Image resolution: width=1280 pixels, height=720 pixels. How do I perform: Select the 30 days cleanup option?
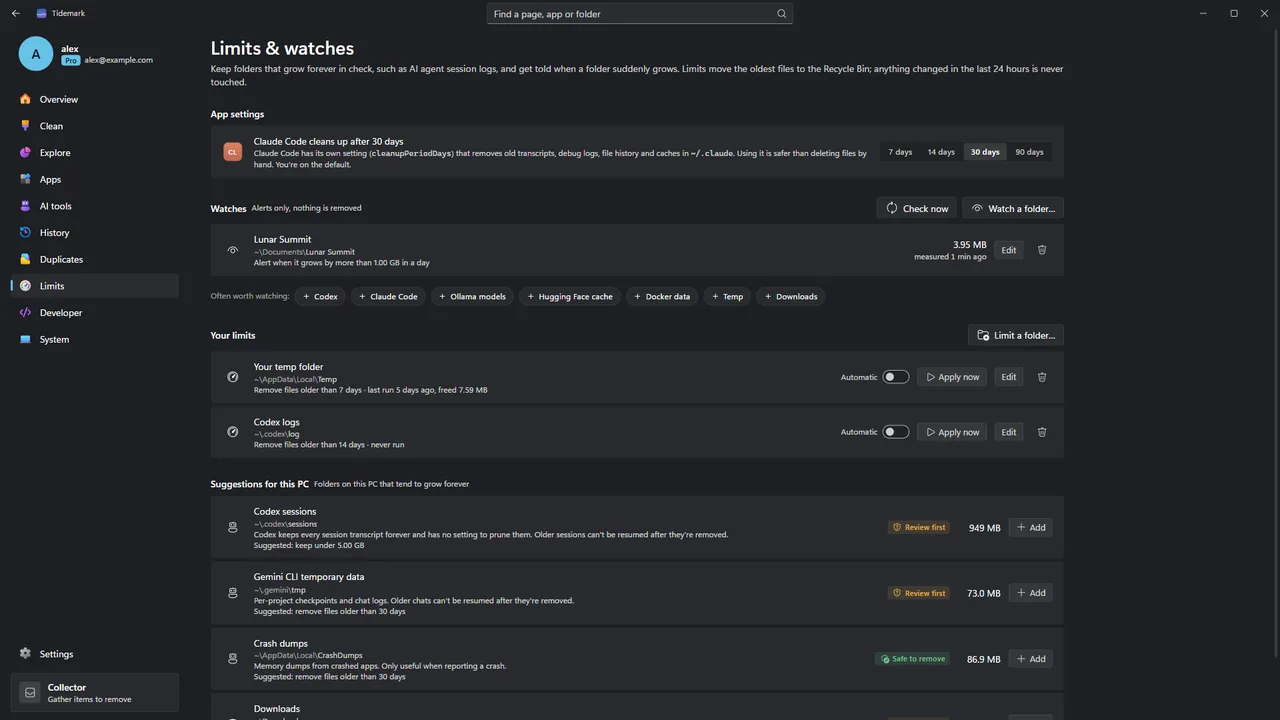(x=985, y=152)
